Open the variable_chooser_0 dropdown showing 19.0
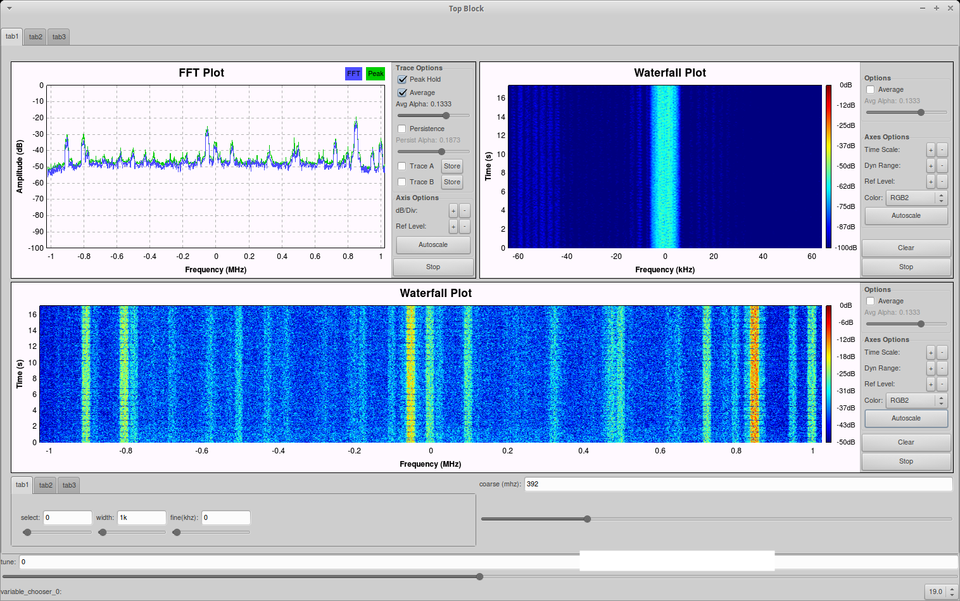Image resolution: width=960 pixels, height=601 pixels. (x=939, y=591)
